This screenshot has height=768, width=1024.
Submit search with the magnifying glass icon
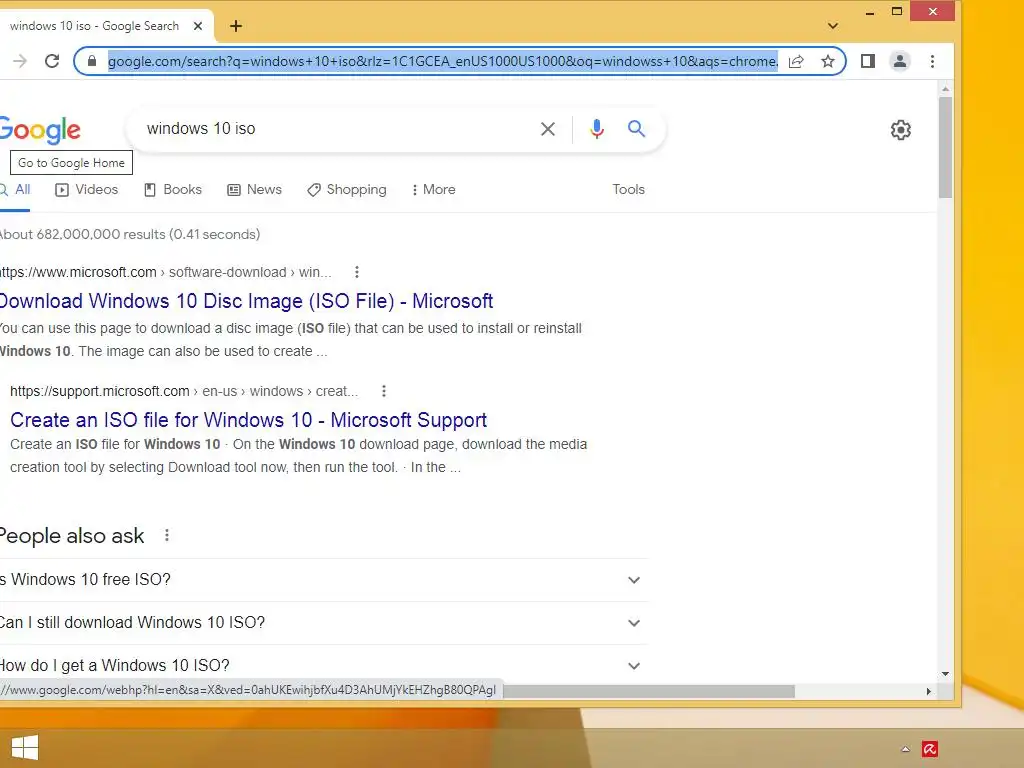(x=636, y=129)
